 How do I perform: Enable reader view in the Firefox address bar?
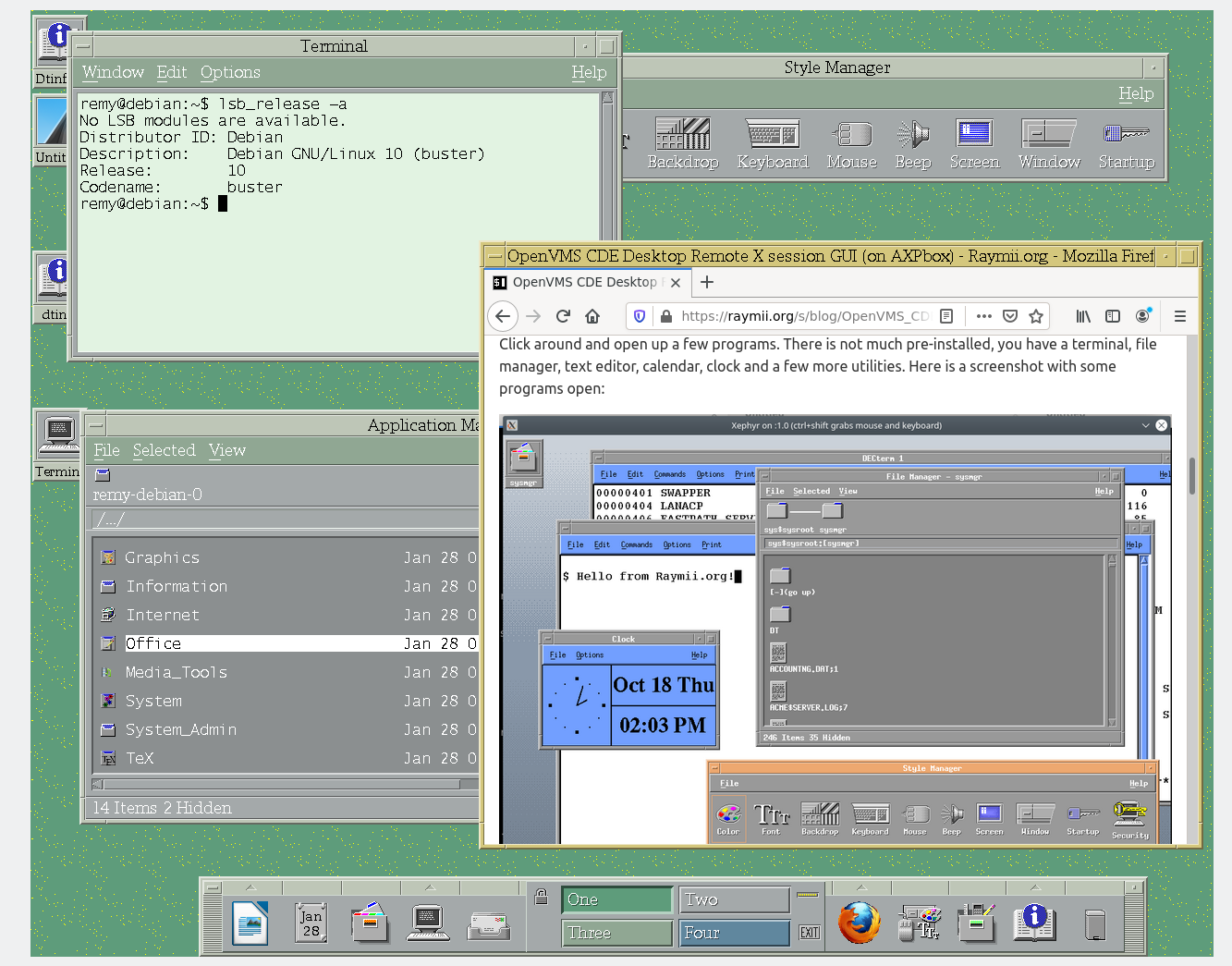(x=946, y=315)
